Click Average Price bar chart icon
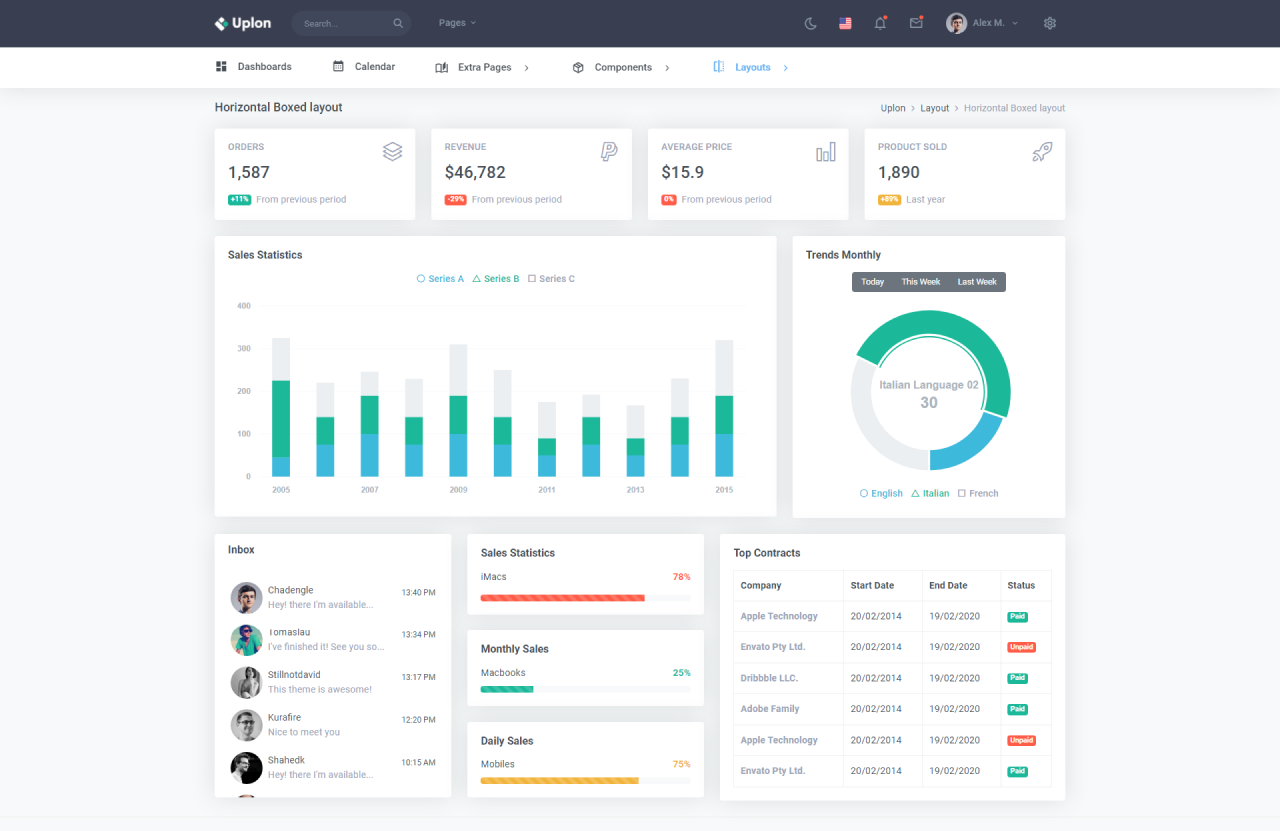 pos(826,151)
